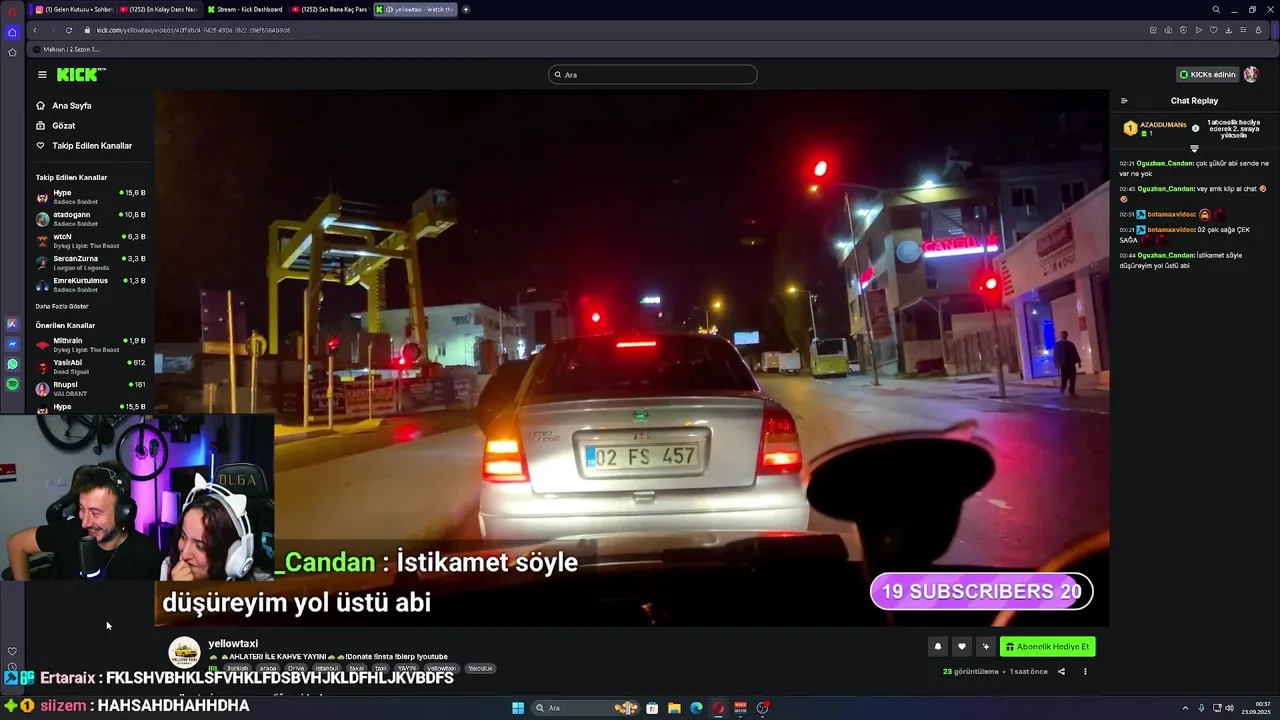Viewport: 1280px width, 720px height.
Task: Click the Yolculuk tag
Action: coord(480,668)
